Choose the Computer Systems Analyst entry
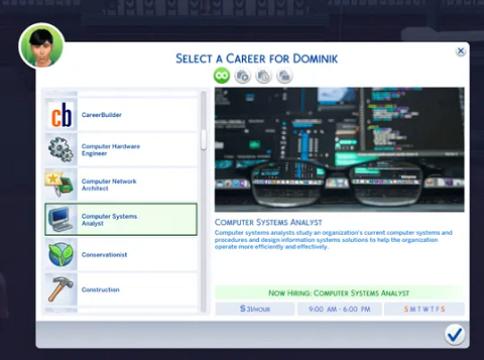This screenshot has height=360, width=484. pyautogui.click(x=121, y=219)
